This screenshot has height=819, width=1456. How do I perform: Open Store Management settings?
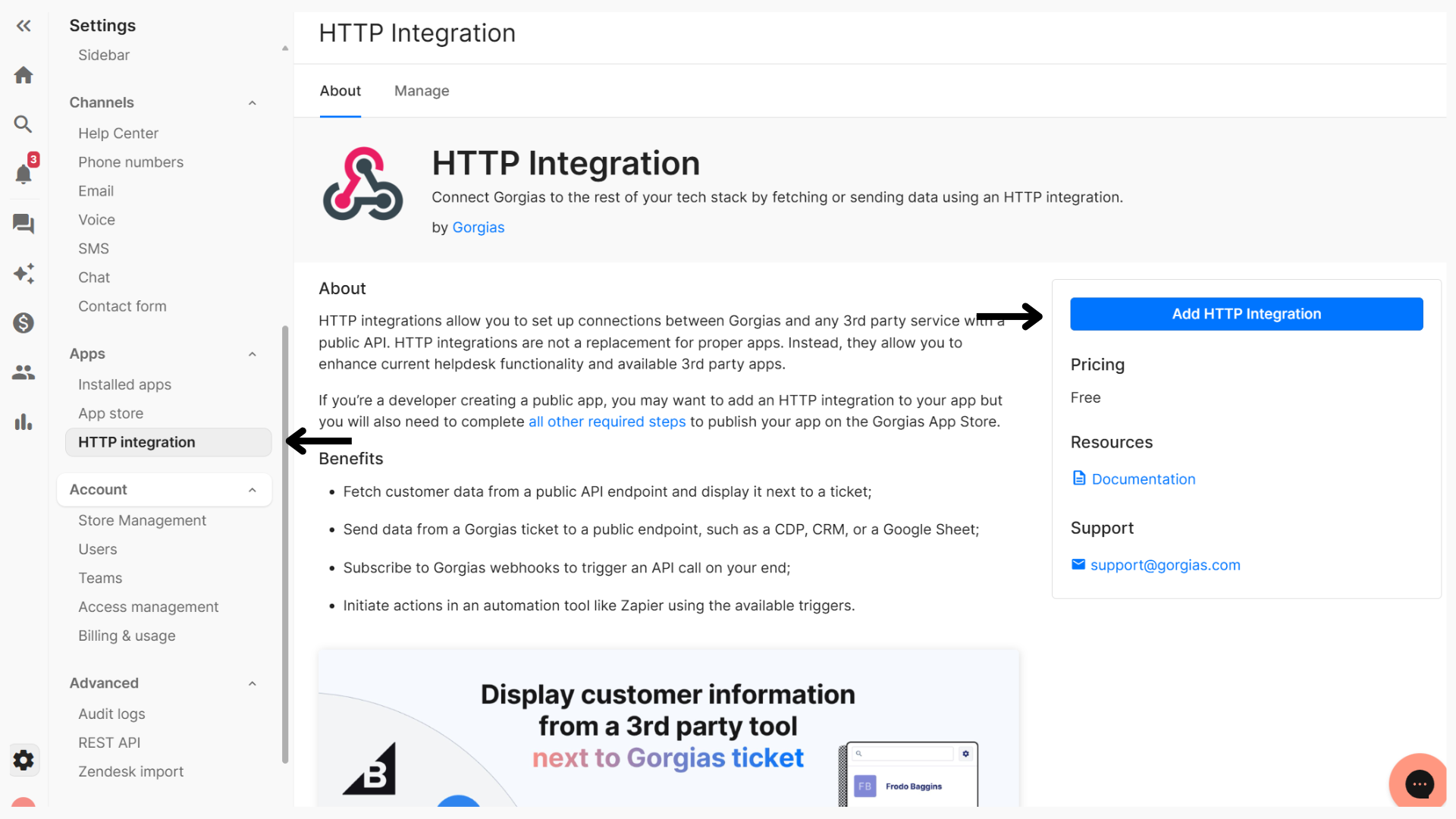click(142, 520)
